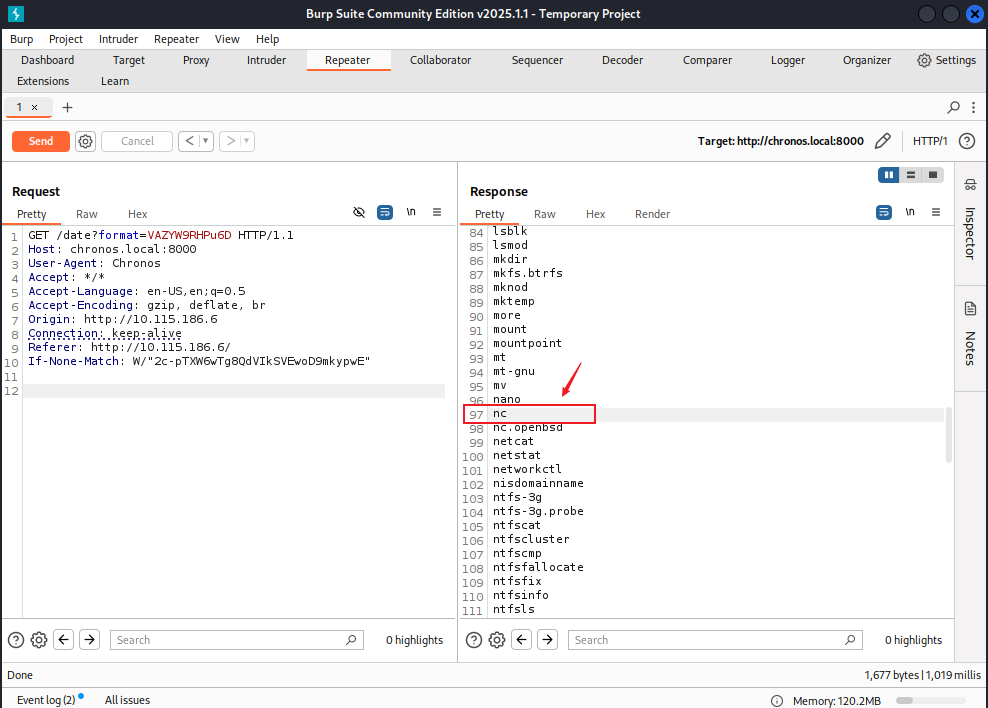
Task: Click the User-Agent header line
Action: (95, 263)
